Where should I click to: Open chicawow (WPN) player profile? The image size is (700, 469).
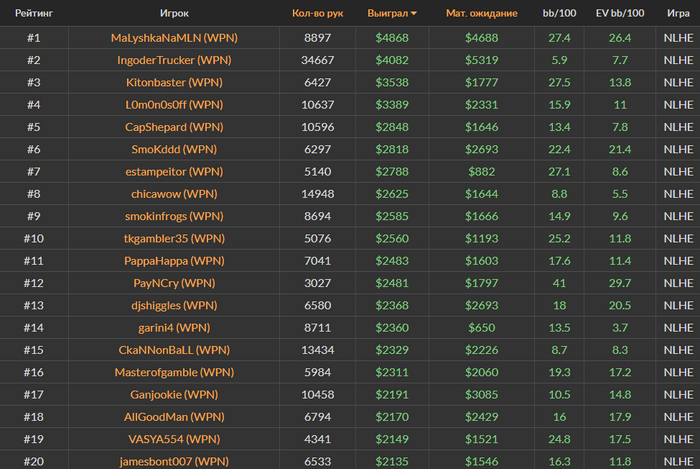174,194
